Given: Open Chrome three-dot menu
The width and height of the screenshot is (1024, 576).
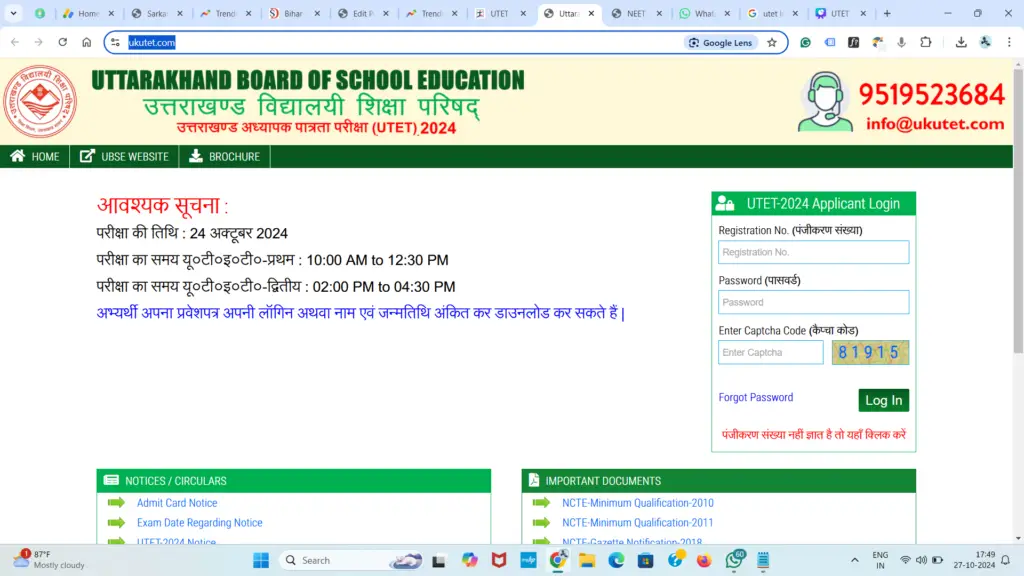Looking at the screenshot, I should click(1009, 42).
